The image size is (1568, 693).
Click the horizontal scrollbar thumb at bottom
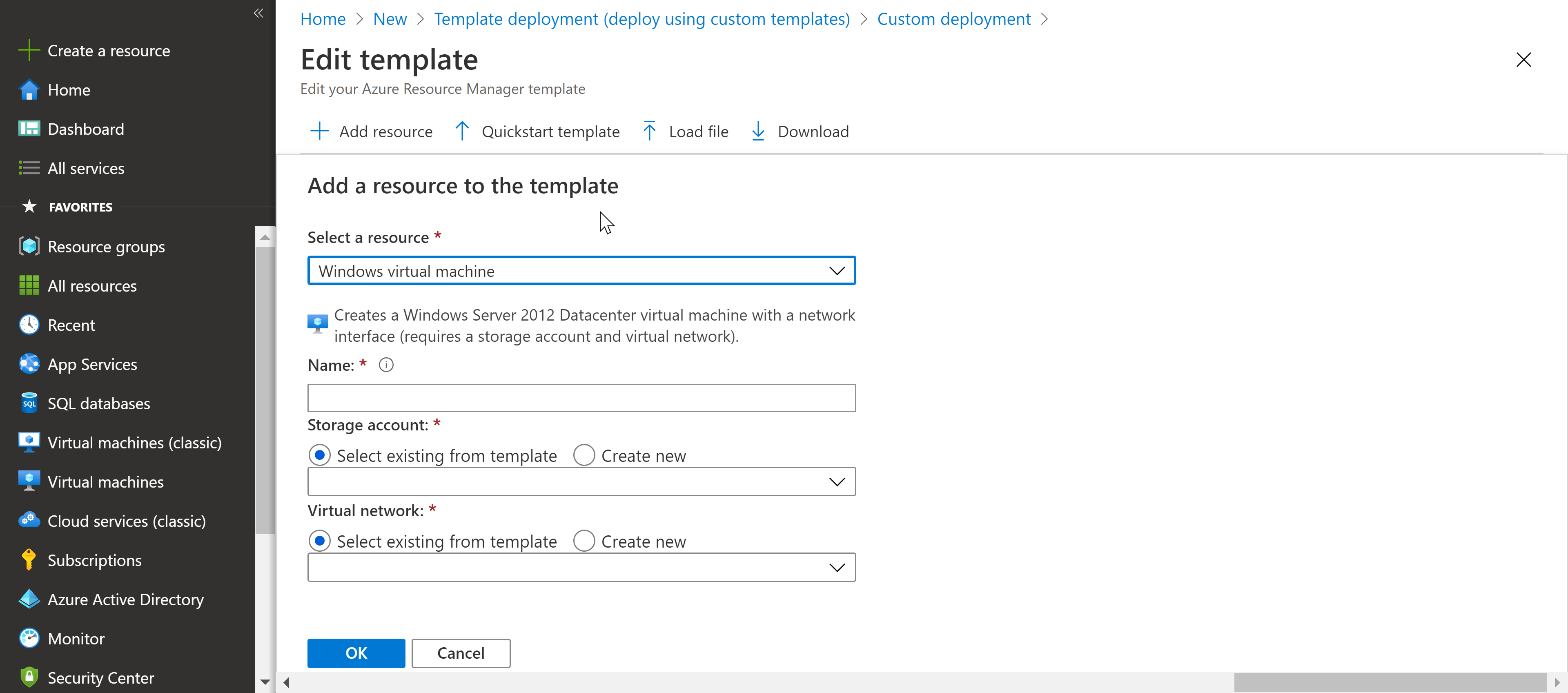click(x=1390, y=683)
